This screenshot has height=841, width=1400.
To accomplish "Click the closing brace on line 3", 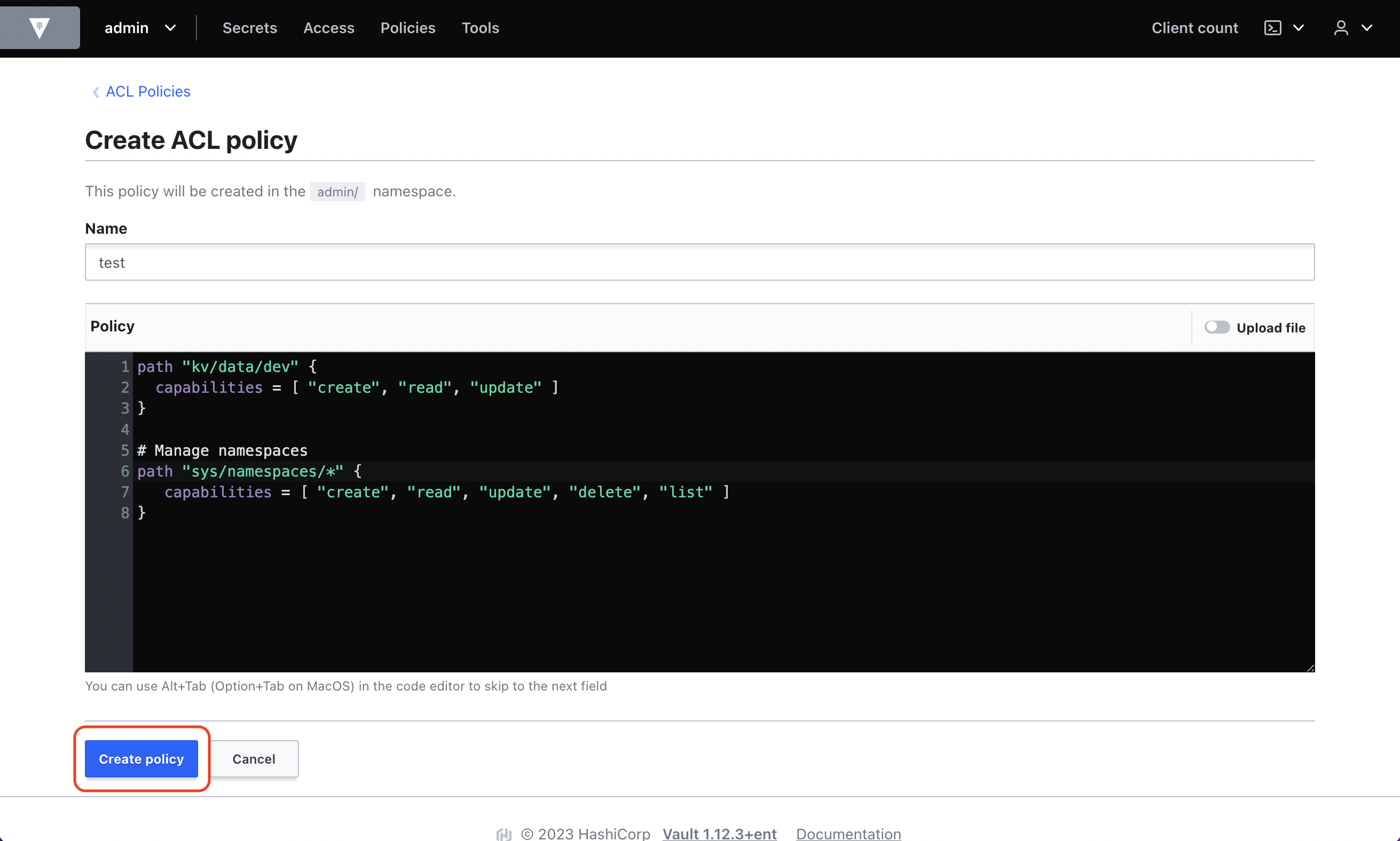I will (141, 408).
